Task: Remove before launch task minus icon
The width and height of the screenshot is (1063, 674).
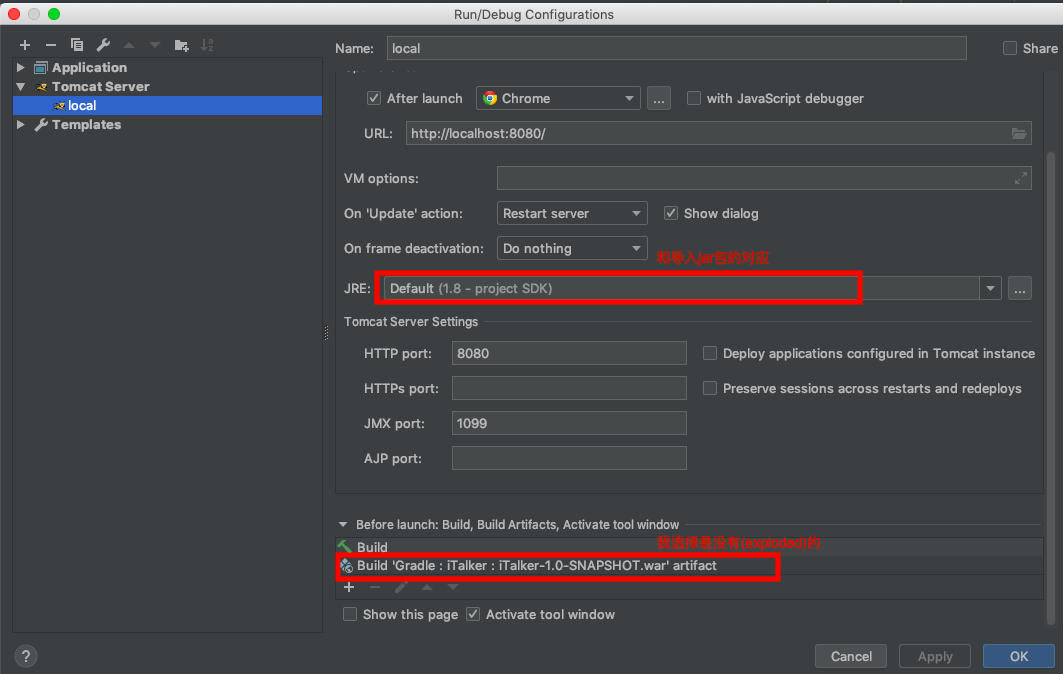Action: [375, 587]
